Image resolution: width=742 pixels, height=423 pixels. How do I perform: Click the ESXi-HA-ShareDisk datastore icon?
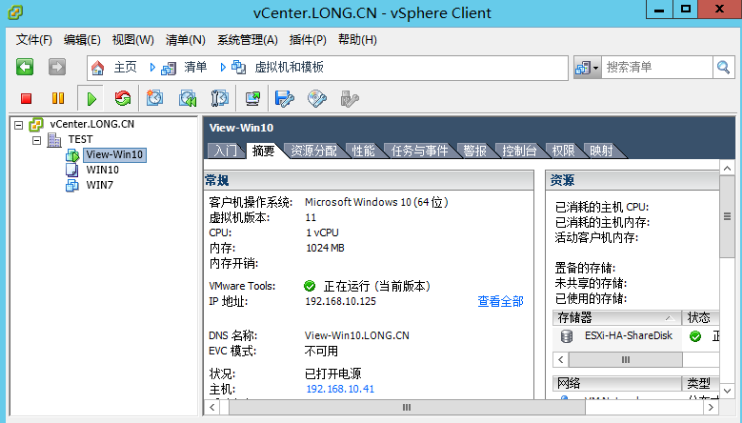point(566,336)
